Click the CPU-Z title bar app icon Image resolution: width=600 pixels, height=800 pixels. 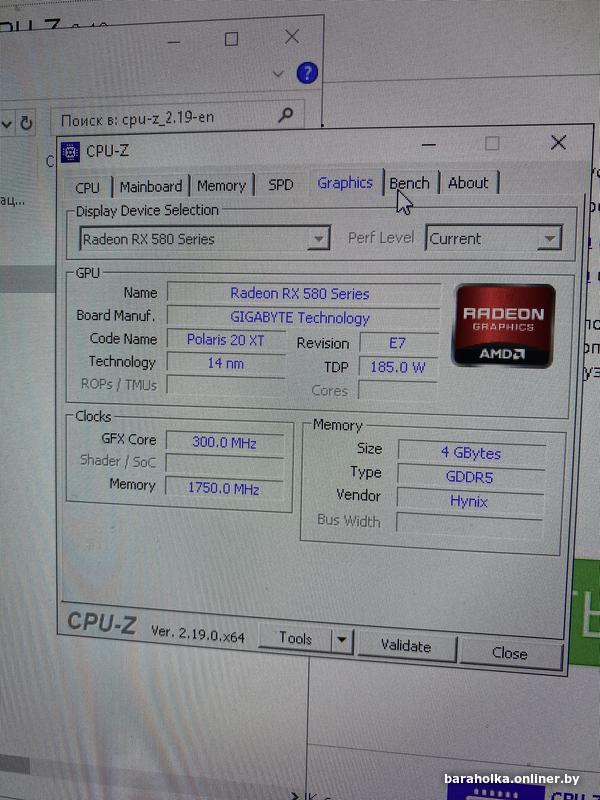pyautogui.click(x=70, y=152)
